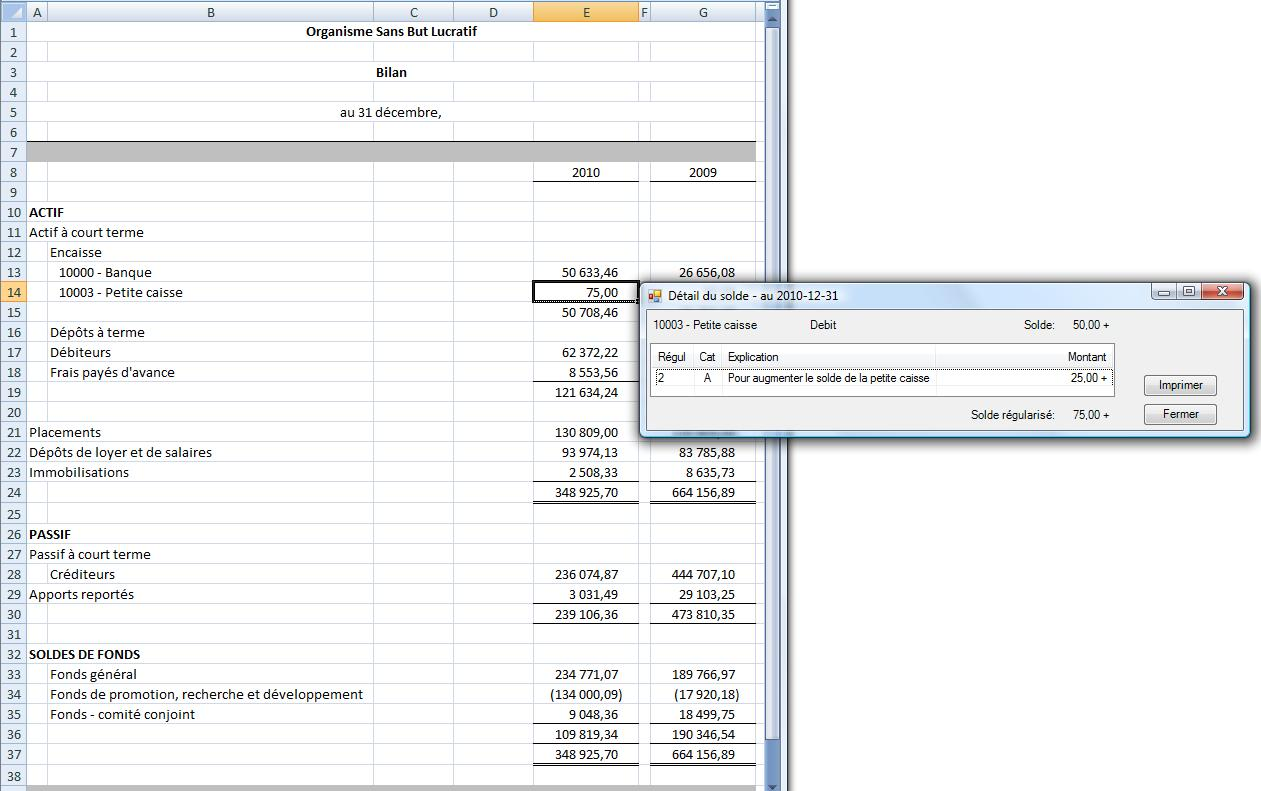Select the column B header
Image resolution: width=1261 pixels, height=791 pixels.
coord(210,12)
